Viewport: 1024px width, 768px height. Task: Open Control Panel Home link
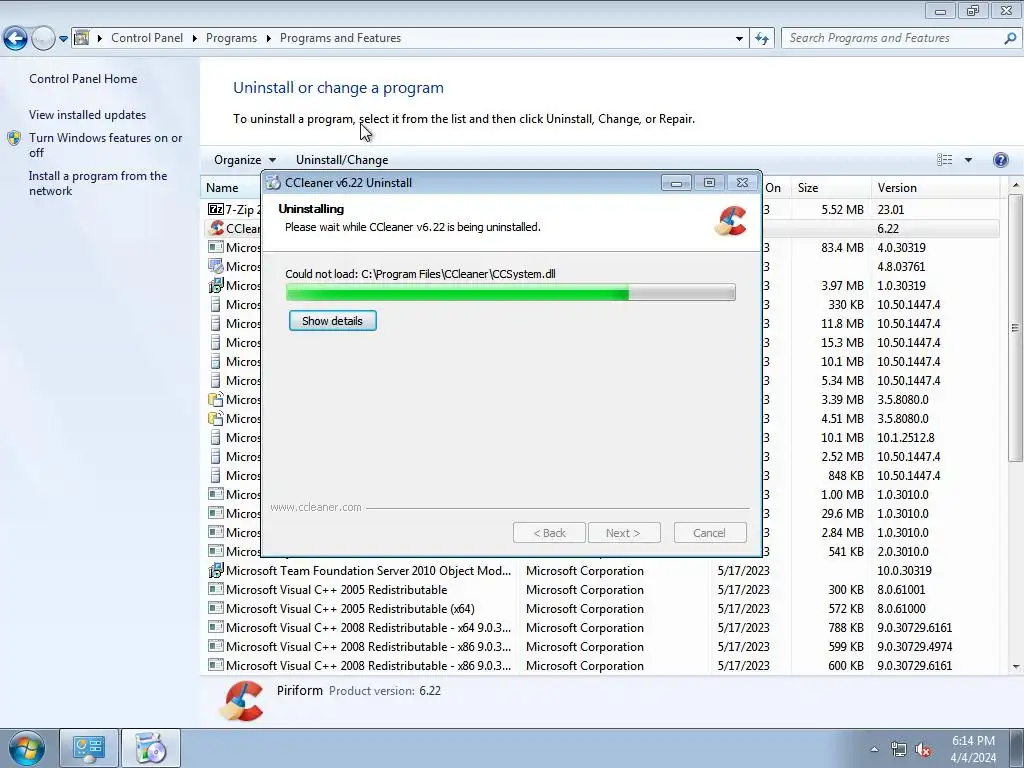[x=83, y=78]
